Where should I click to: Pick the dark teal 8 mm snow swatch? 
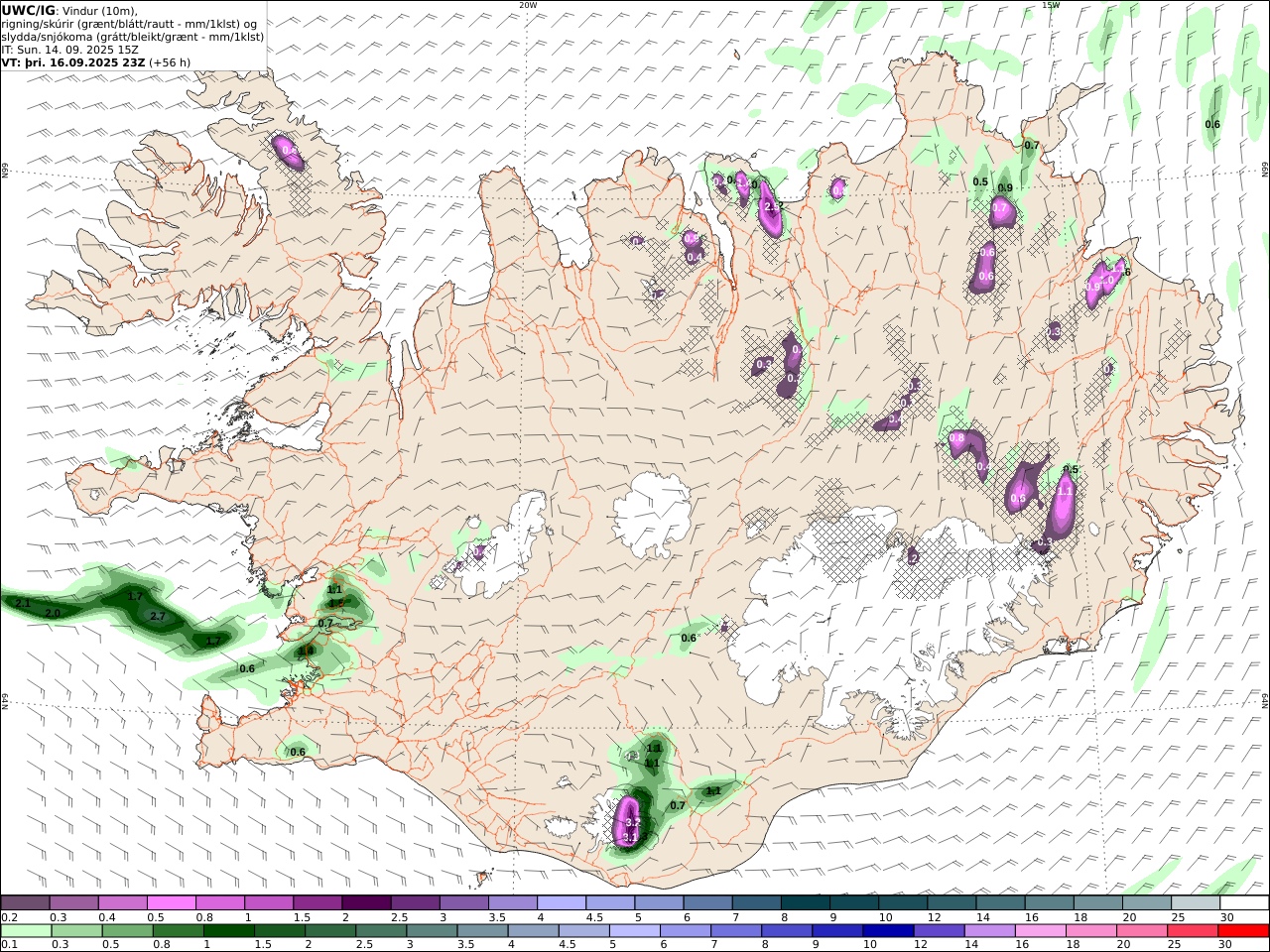click(x=806, y=903)
